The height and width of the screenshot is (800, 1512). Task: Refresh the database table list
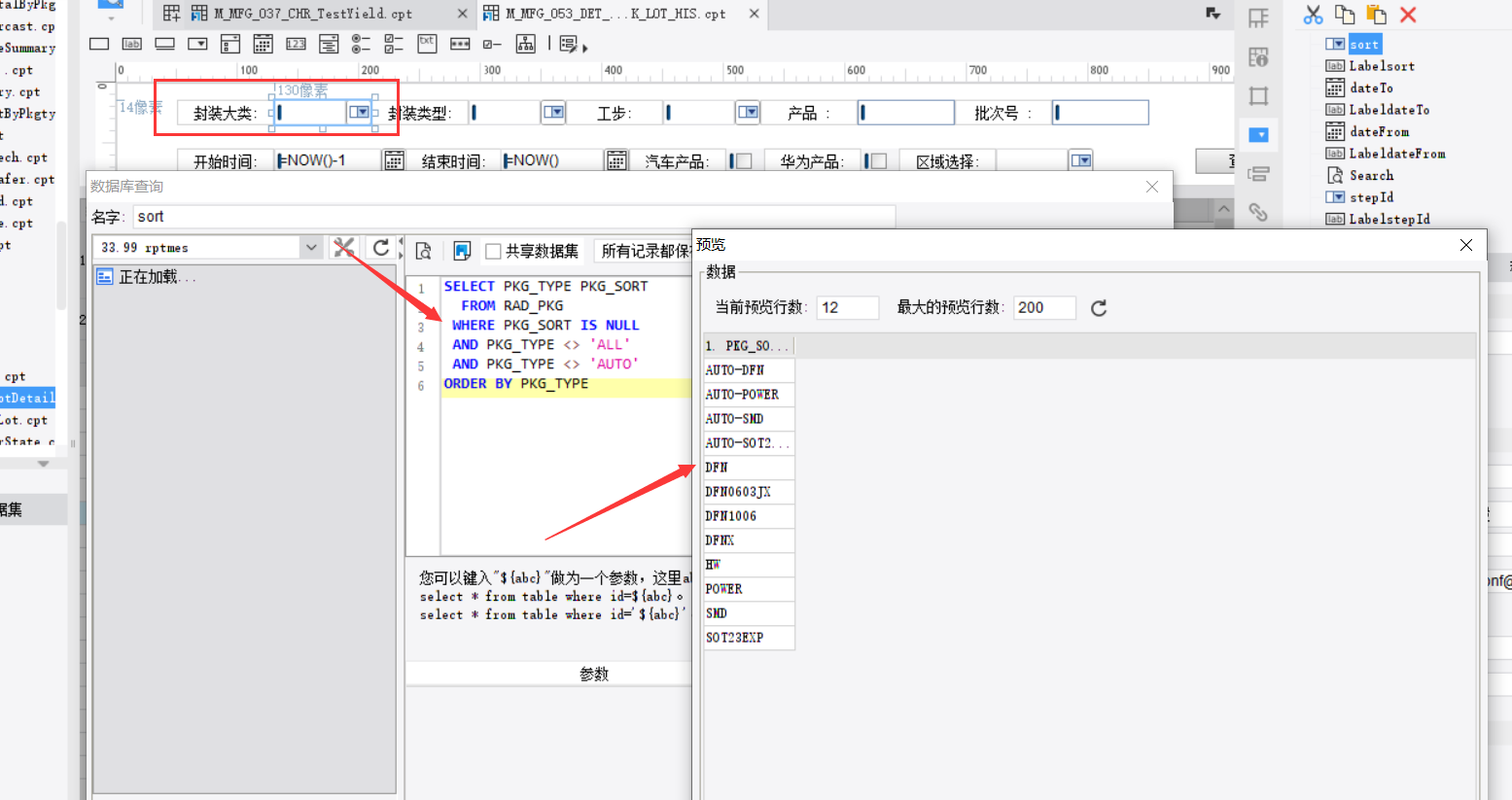pyautogui.click(x=381, y=248)
